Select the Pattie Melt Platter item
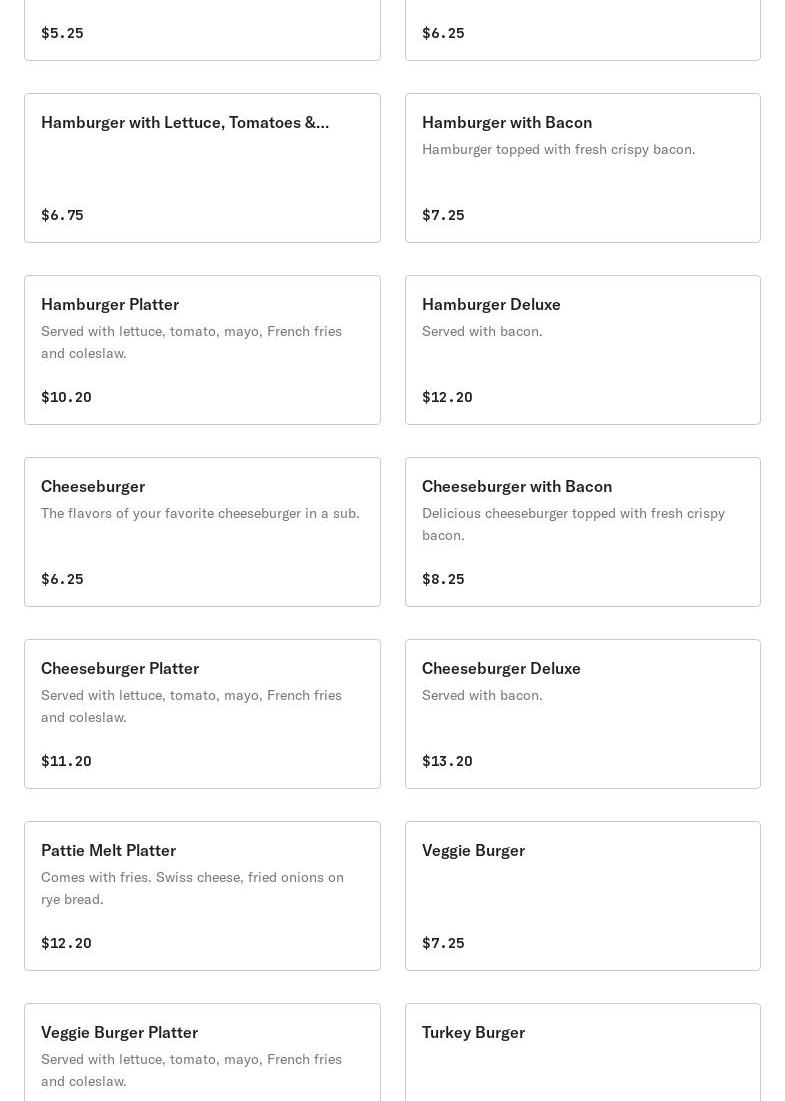 [x=202, y=896]
